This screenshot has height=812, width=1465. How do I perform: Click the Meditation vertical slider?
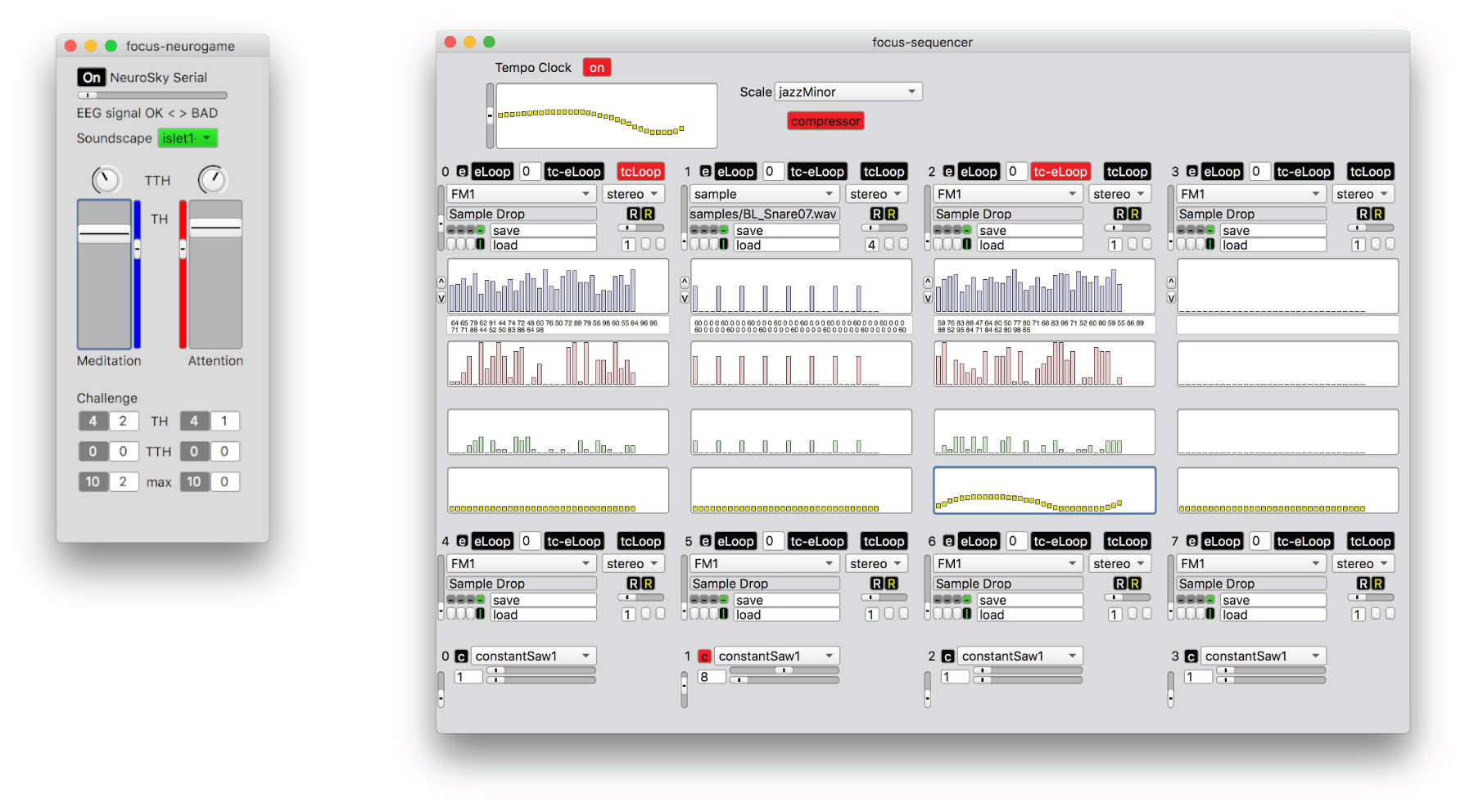104,274
